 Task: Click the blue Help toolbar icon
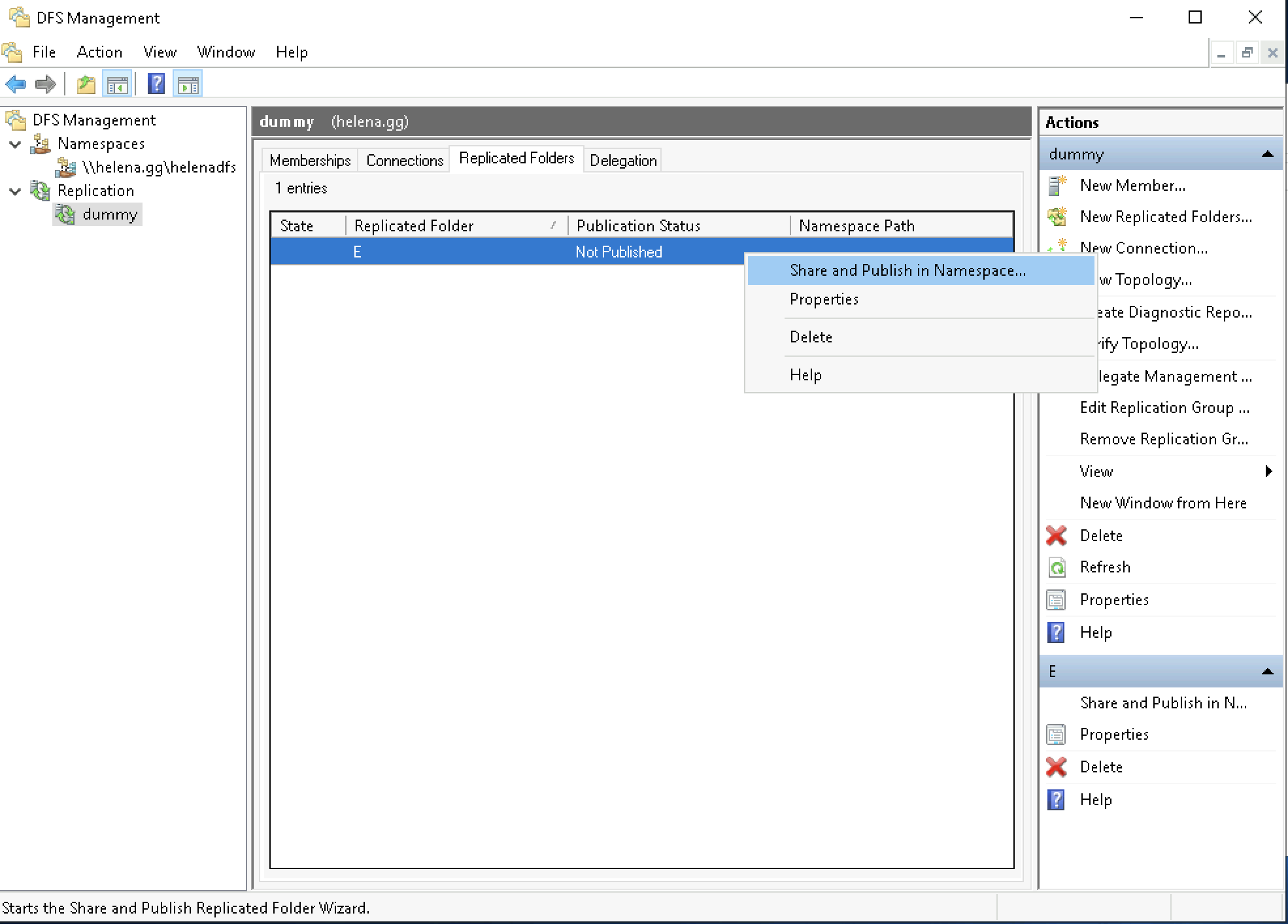pos(156,84)
